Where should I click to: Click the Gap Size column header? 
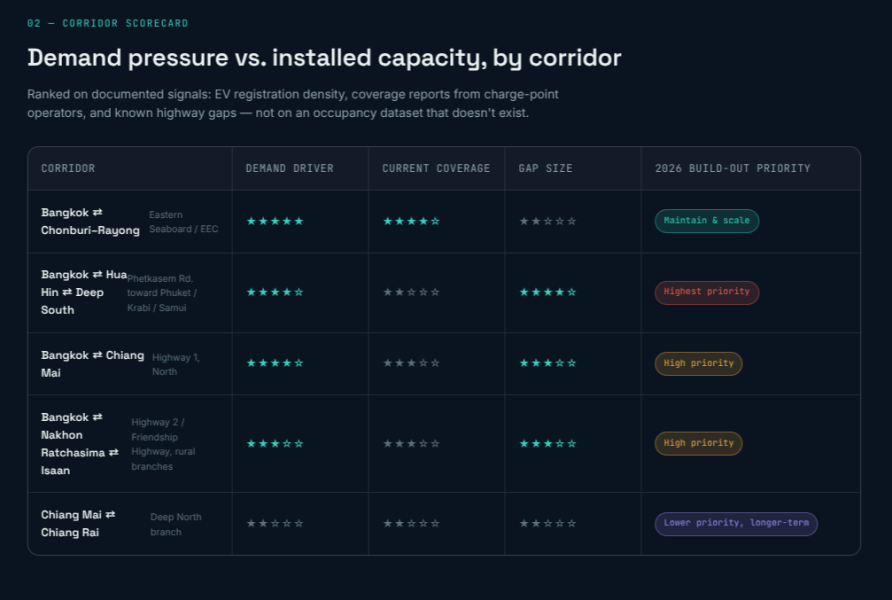546,168
